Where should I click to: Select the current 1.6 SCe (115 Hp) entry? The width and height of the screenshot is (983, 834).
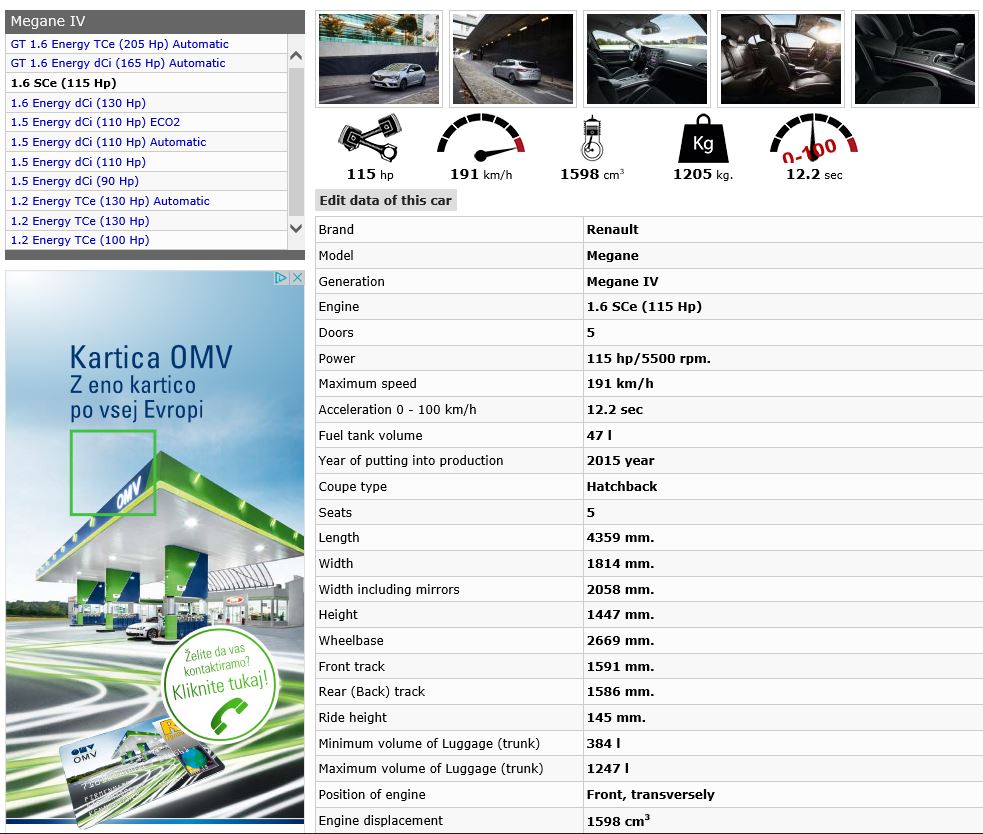(x=63, y=83)
